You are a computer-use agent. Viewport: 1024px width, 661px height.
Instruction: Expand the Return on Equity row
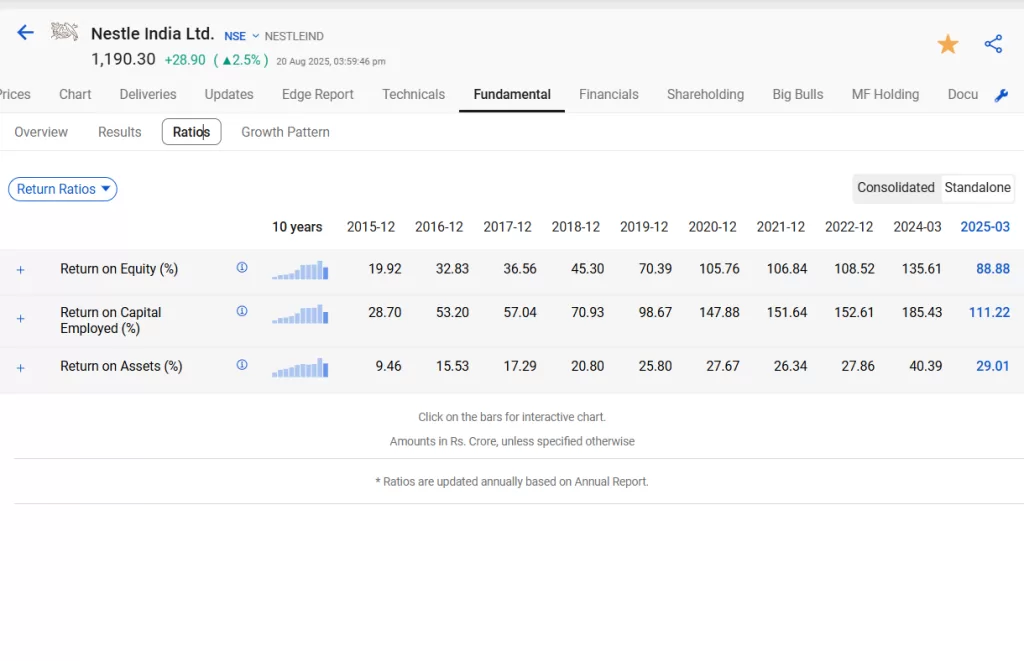coord(20,270)
